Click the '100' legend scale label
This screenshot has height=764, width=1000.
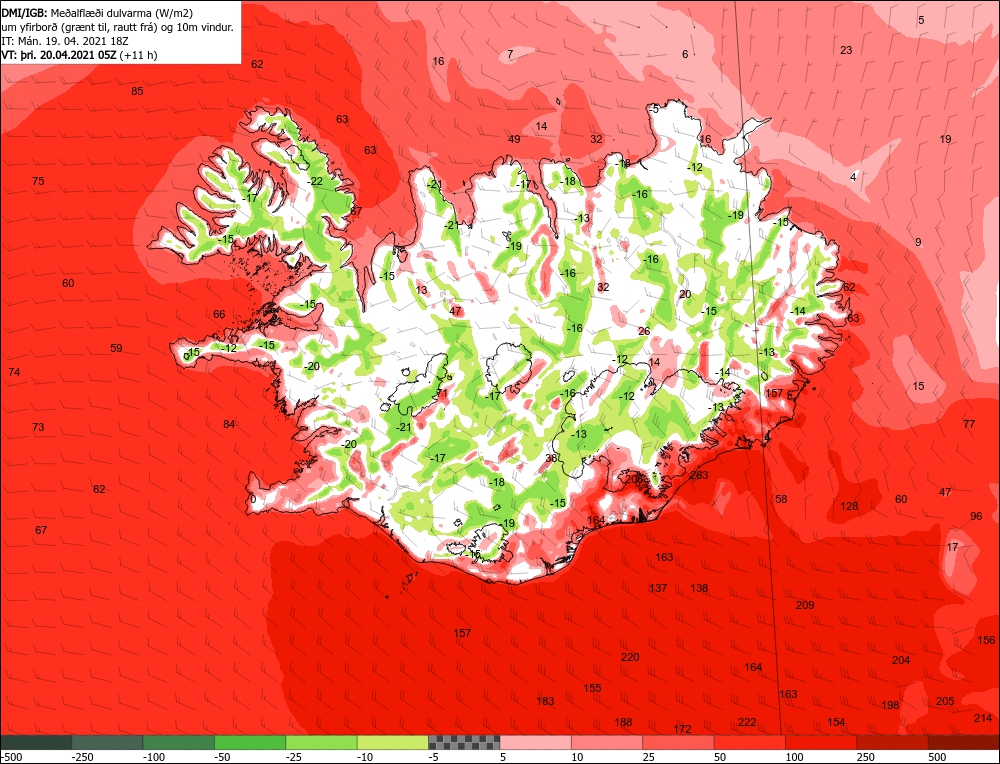click(x=795, y=757)
